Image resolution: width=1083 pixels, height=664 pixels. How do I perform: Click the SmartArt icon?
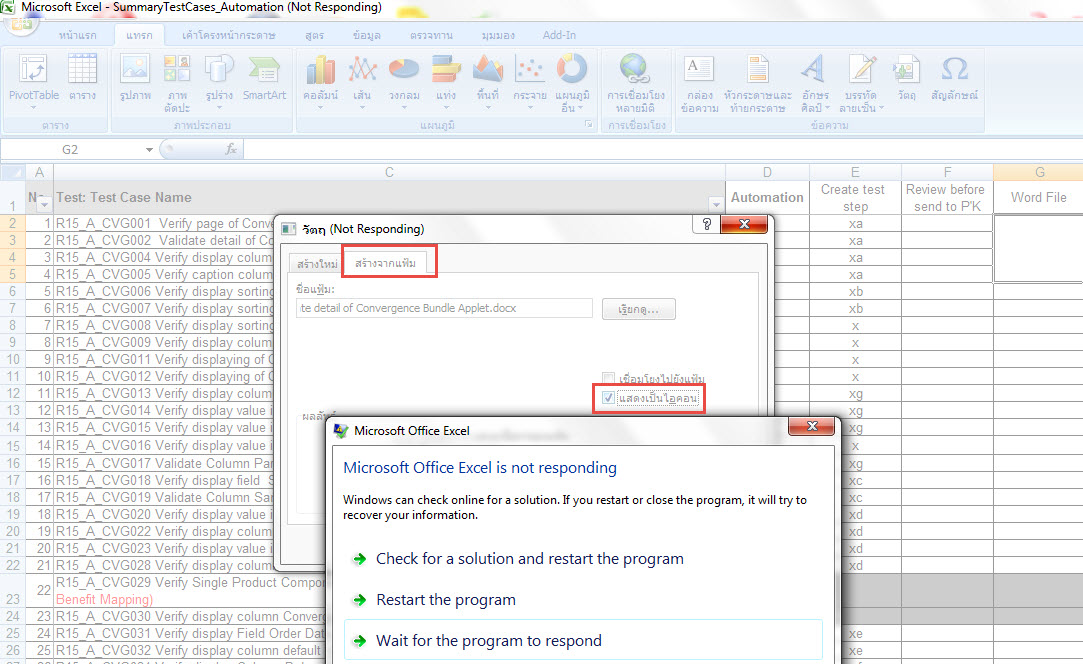(264, 70)
